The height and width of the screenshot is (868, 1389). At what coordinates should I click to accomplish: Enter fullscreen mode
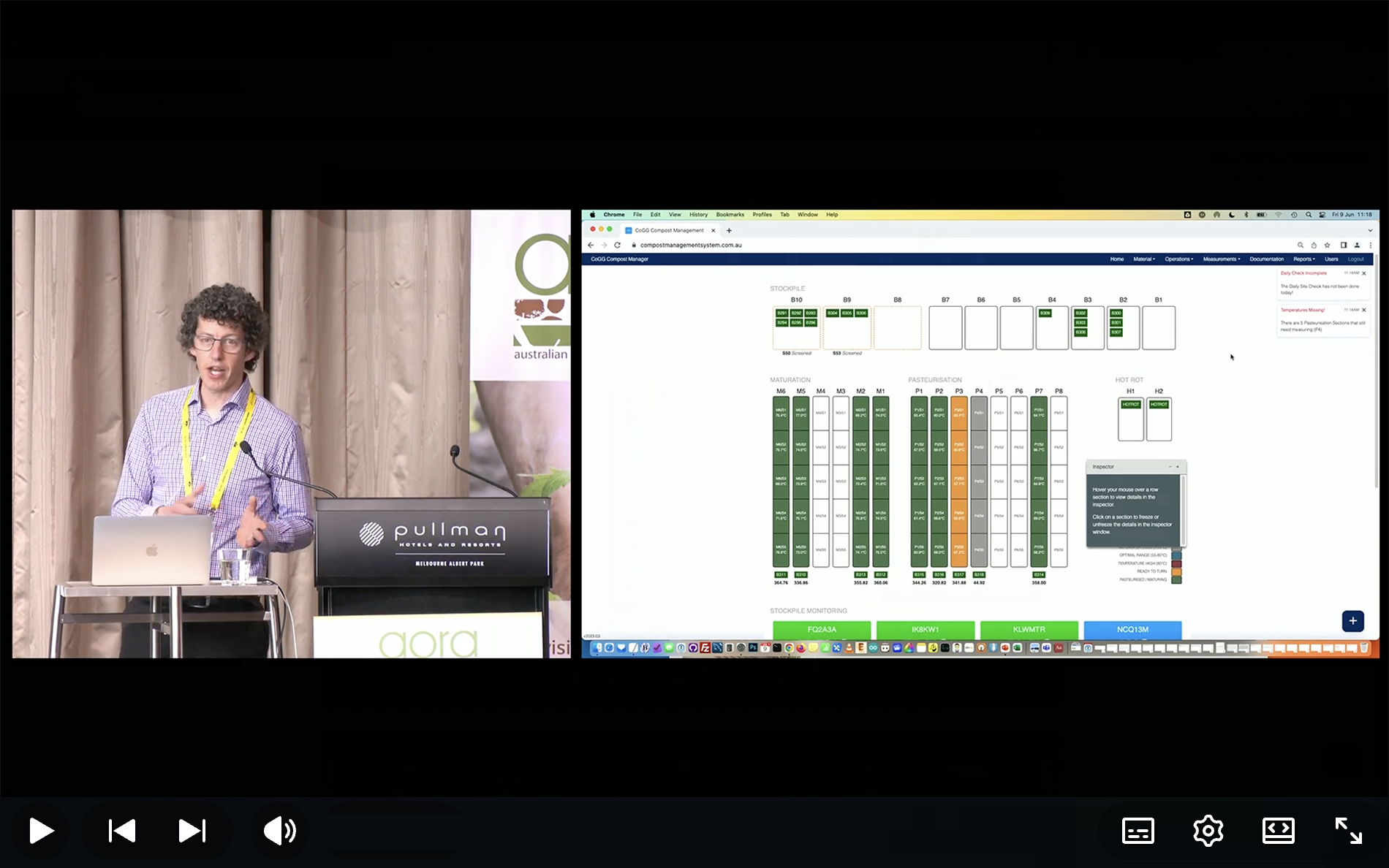click(1348, 831)
